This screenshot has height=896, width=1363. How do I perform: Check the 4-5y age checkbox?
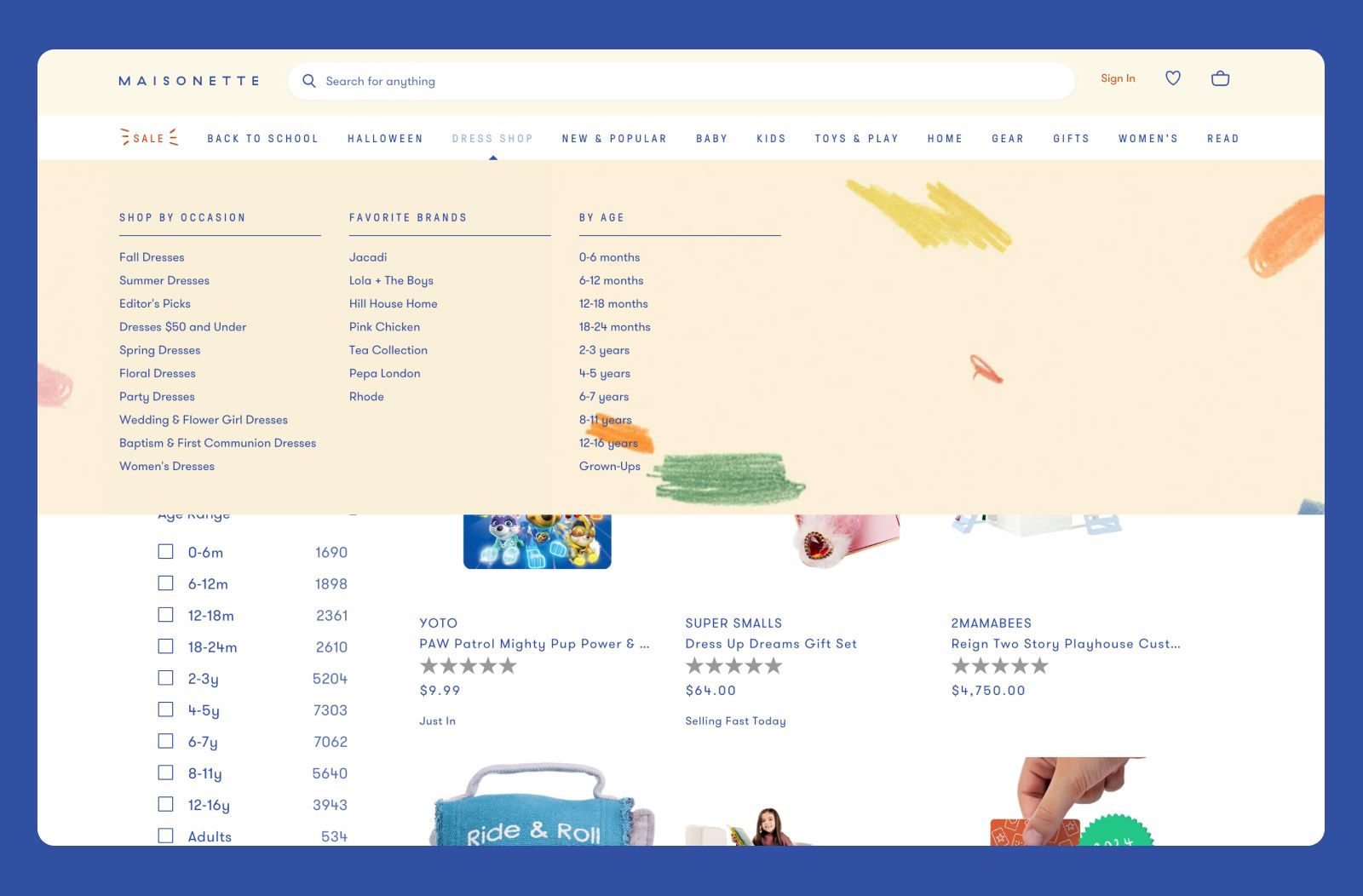(x=165, y=709)
